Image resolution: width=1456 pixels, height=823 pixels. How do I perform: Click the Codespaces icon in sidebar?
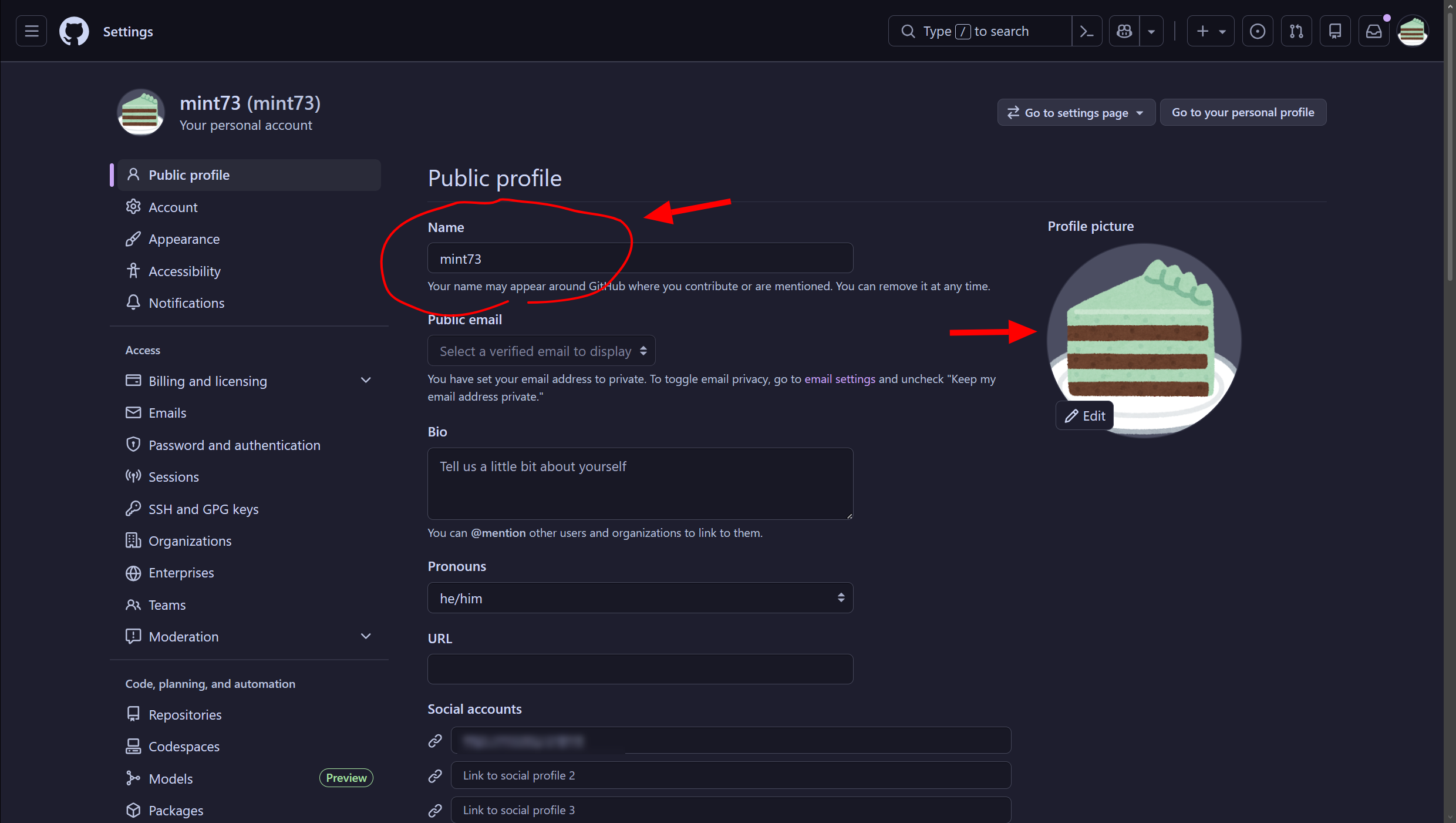click(133, 746)
